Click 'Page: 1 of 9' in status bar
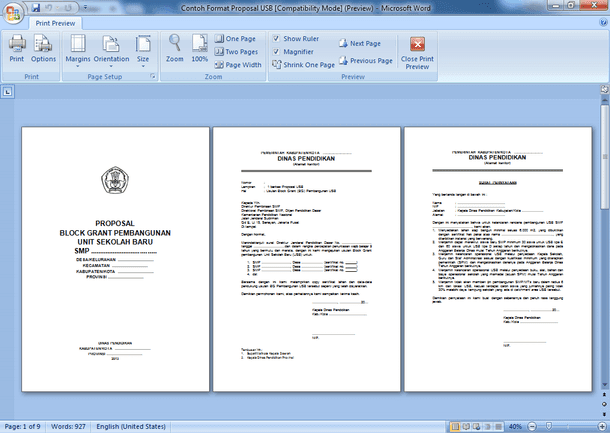This screenshot has width=610, height=433. [22, 426]
